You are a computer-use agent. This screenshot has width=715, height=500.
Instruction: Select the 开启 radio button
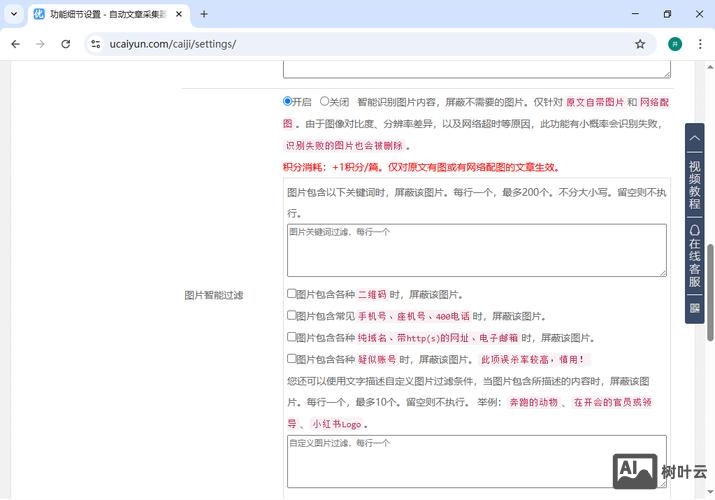[287, 101]
